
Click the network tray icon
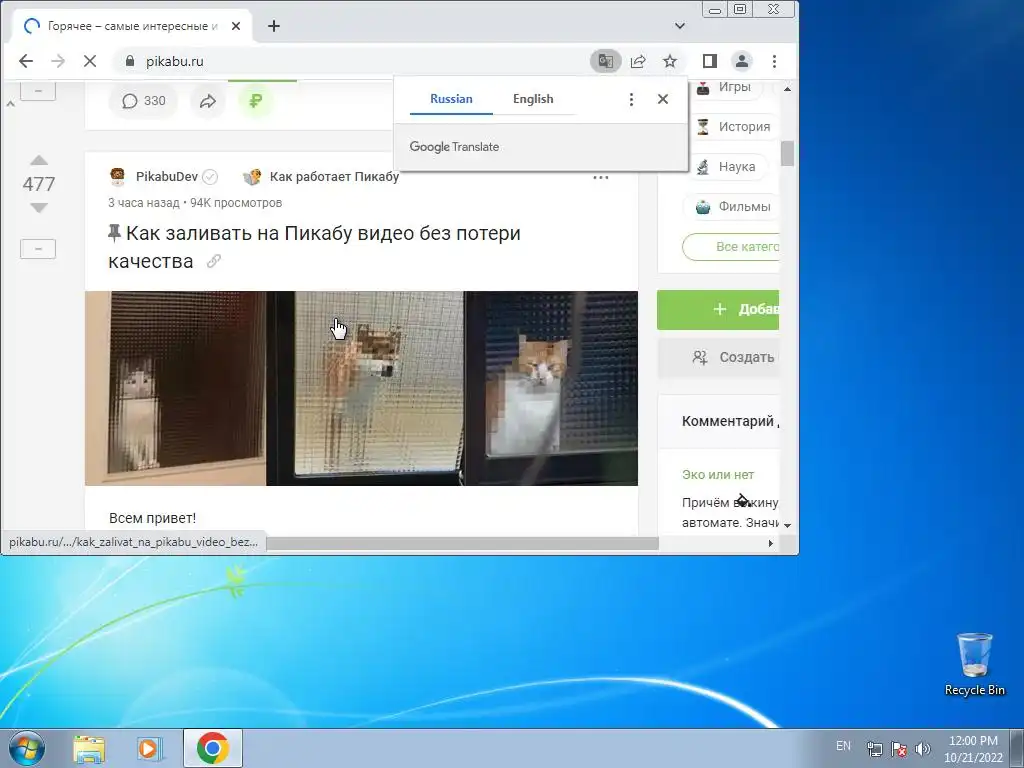pyautogui.click(x=874, y=748)
